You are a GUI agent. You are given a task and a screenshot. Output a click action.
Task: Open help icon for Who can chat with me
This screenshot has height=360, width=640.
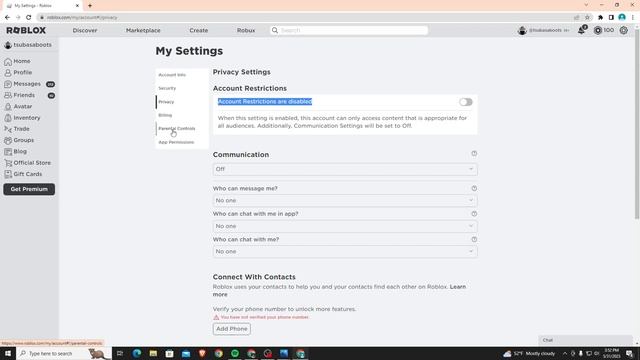tap(474, 239)
